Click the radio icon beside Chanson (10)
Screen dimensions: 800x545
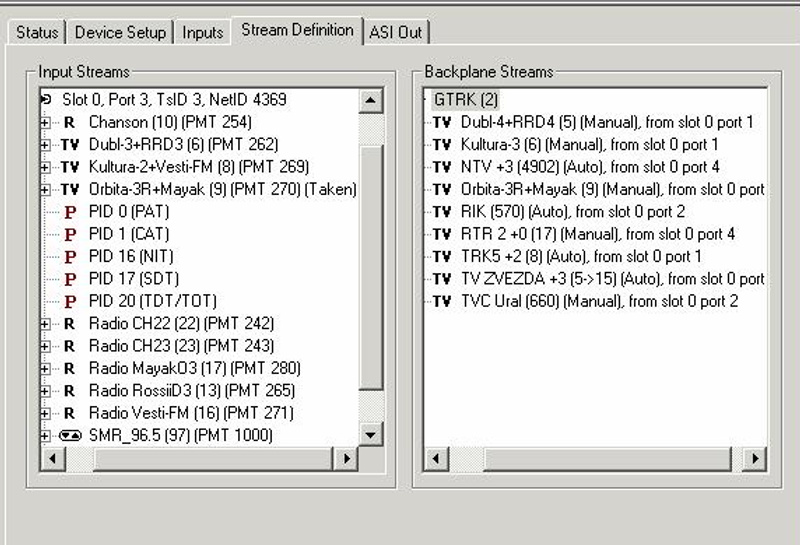tap(69, 122)
